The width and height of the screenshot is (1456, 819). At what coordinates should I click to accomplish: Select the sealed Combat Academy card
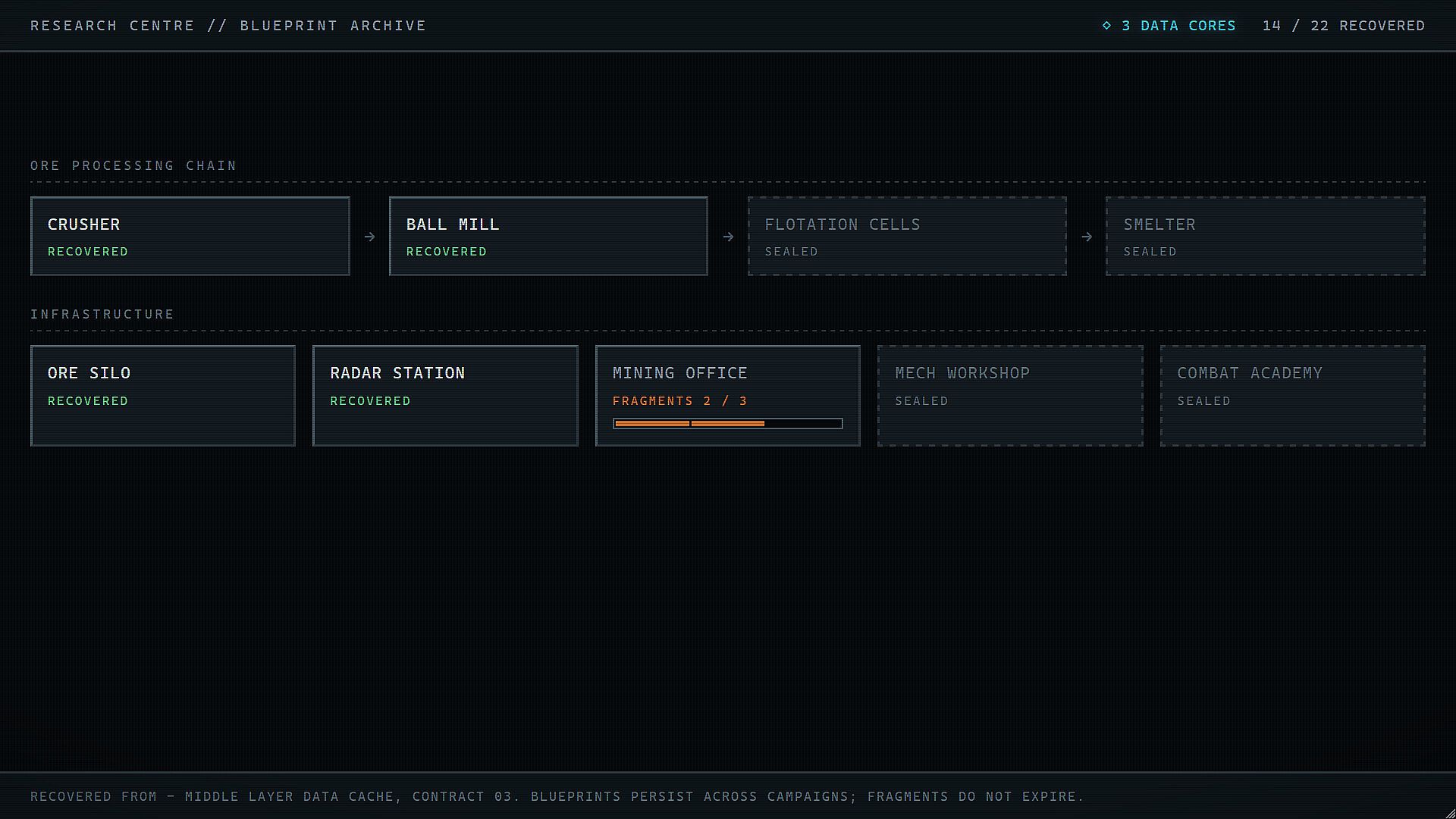(x=1293, y=396)
